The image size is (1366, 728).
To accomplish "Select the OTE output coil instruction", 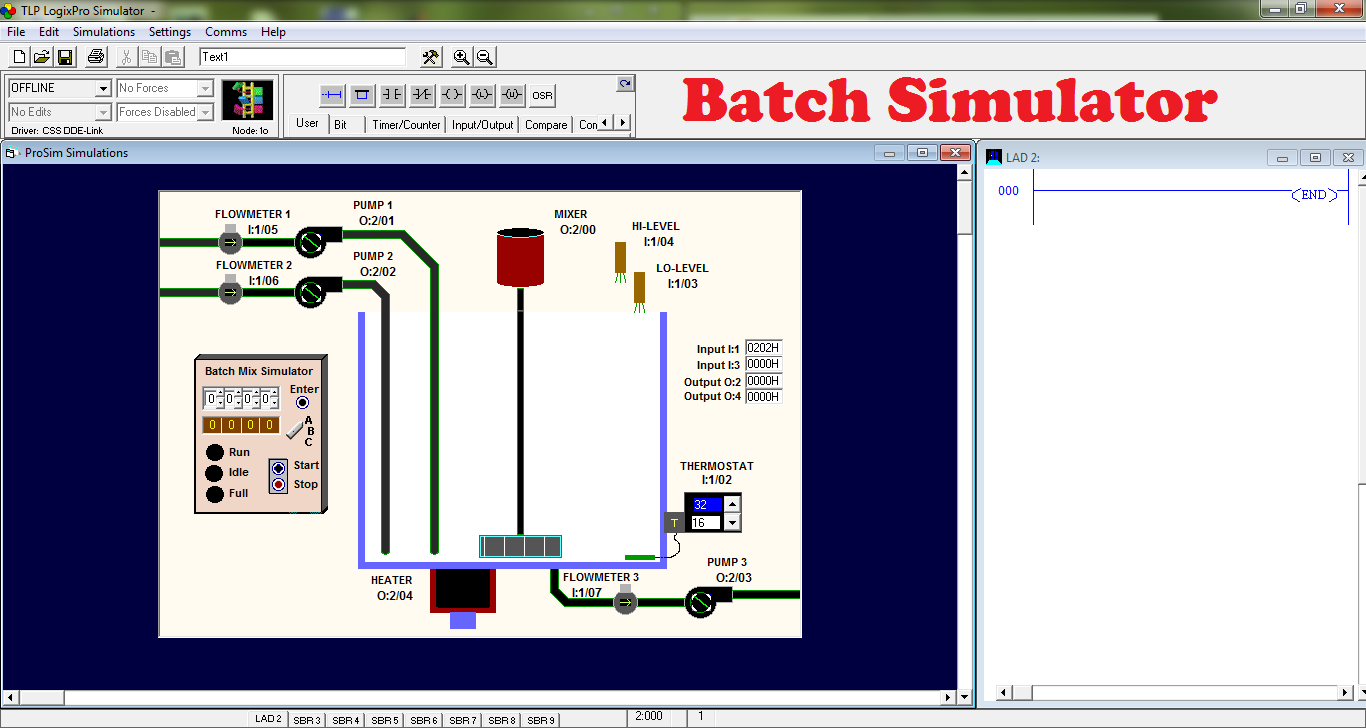I will tap(451, 94).
